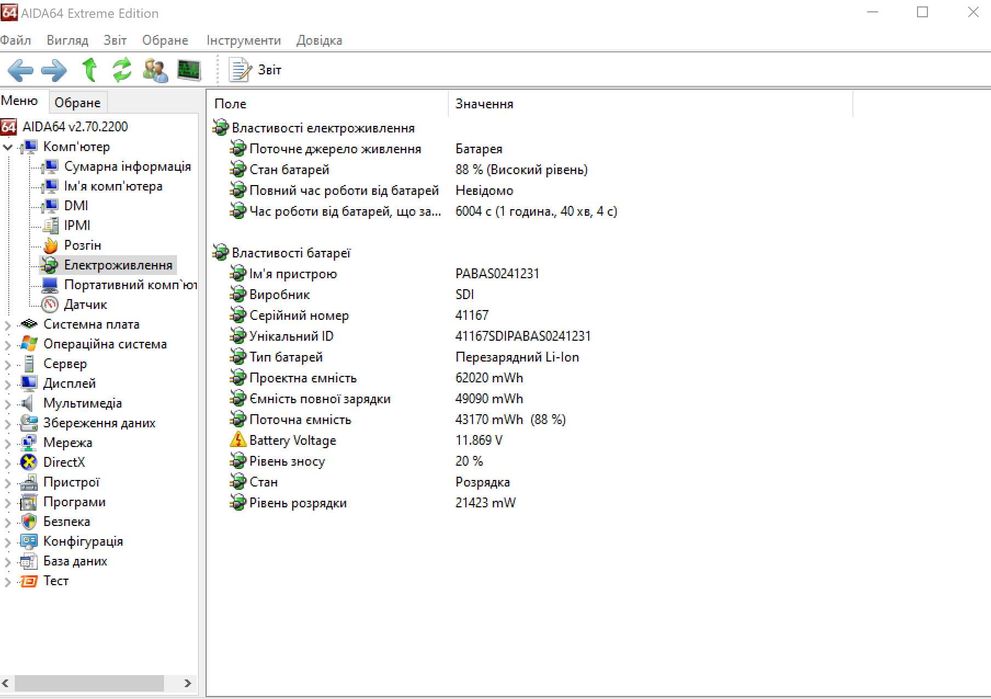Open the Вигляд menu

(67, 40)
